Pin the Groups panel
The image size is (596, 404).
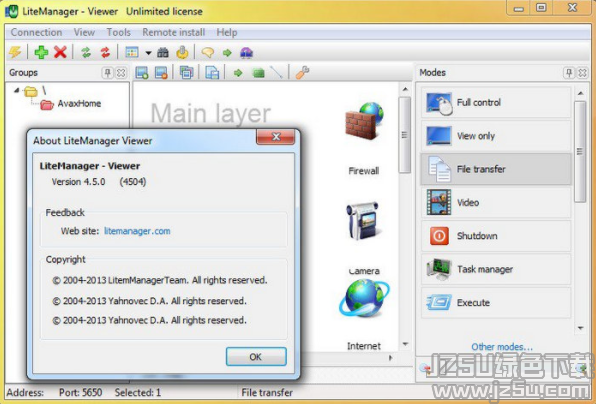108,73
